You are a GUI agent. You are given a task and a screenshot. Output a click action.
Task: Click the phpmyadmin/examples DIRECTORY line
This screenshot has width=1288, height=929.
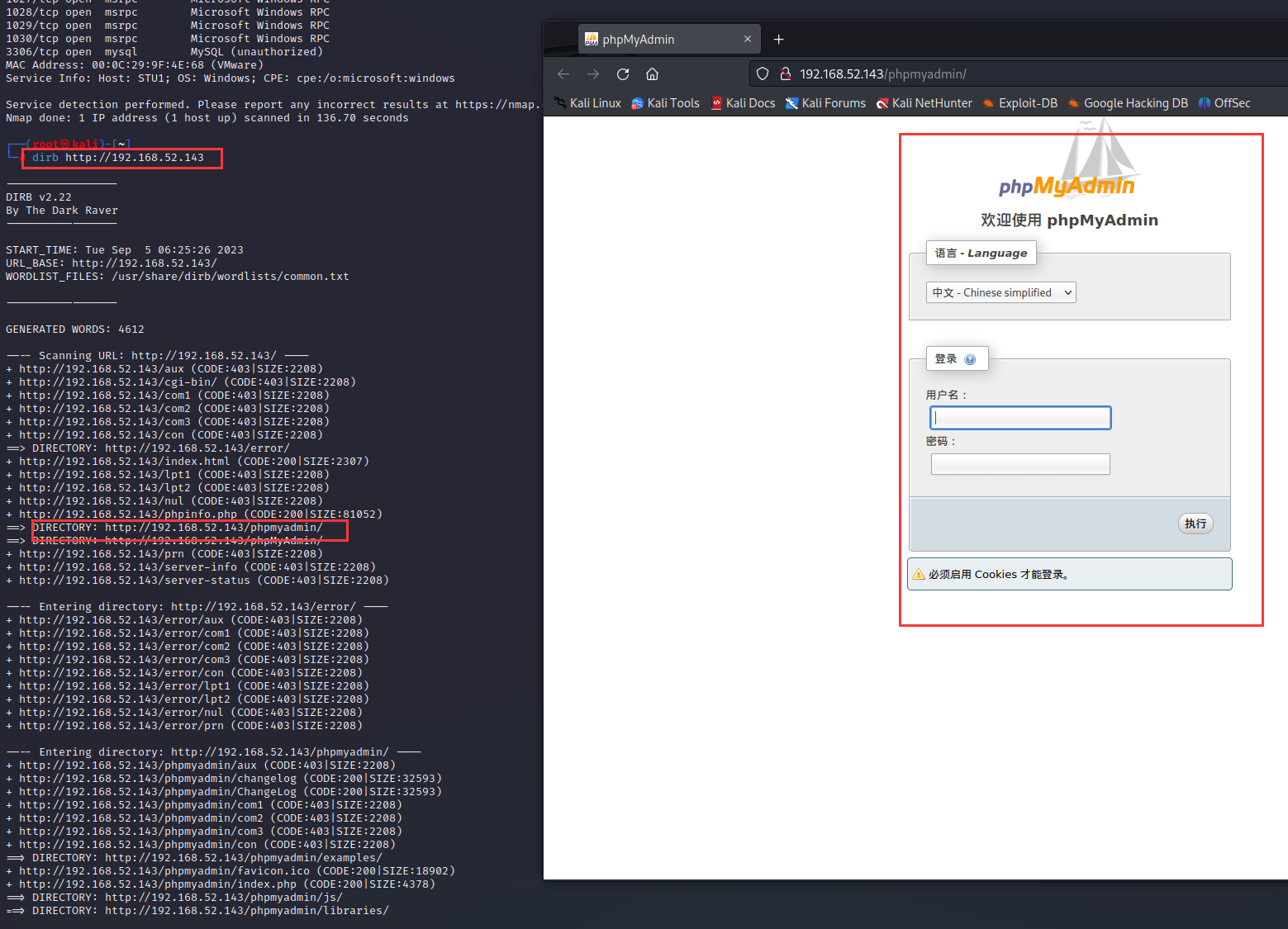tap(194, 858)
